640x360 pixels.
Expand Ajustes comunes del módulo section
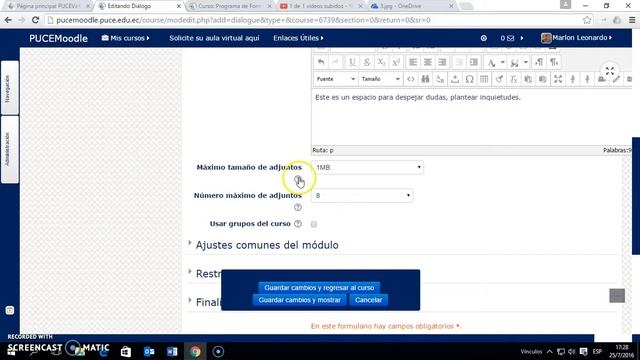tap(267, 245)
